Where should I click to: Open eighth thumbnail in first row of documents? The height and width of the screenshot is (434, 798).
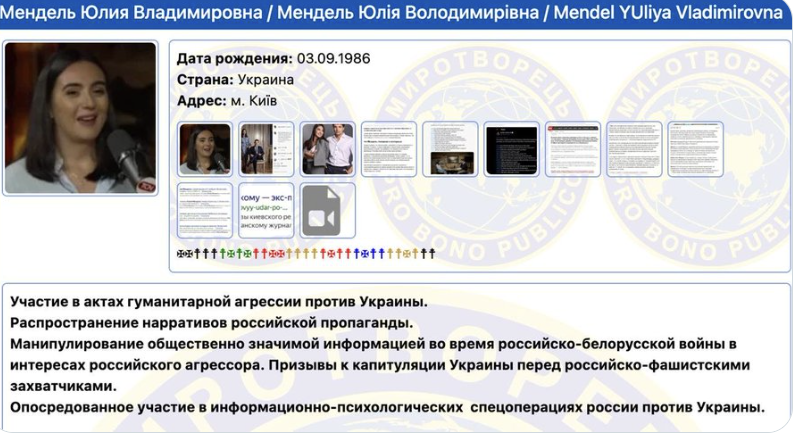click(x=634, y=149)
